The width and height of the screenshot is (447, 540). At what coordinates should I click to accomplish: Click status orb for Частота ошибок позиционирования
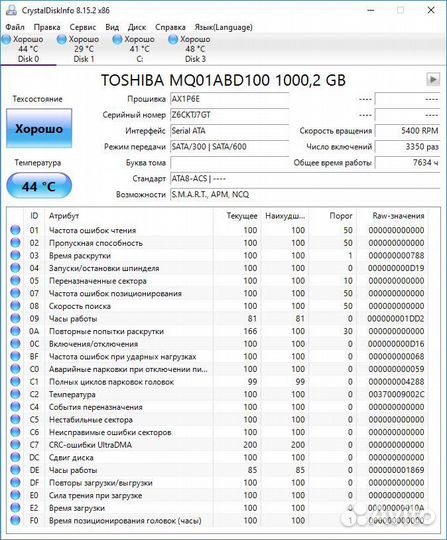(x=15, y=293)
